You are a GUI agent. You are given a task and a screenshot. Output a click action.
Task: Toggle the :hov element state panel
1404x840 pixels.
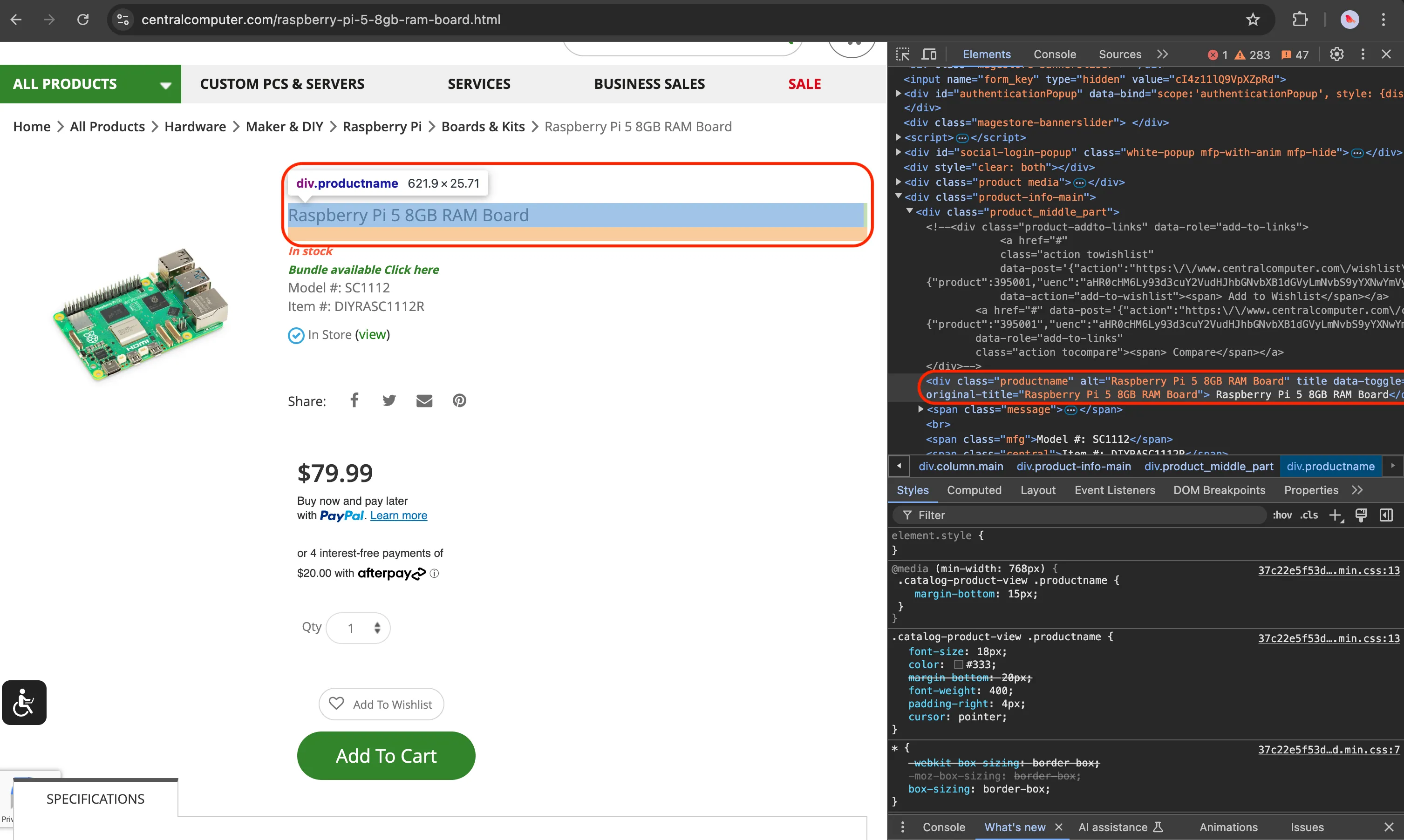(1281, 515)
